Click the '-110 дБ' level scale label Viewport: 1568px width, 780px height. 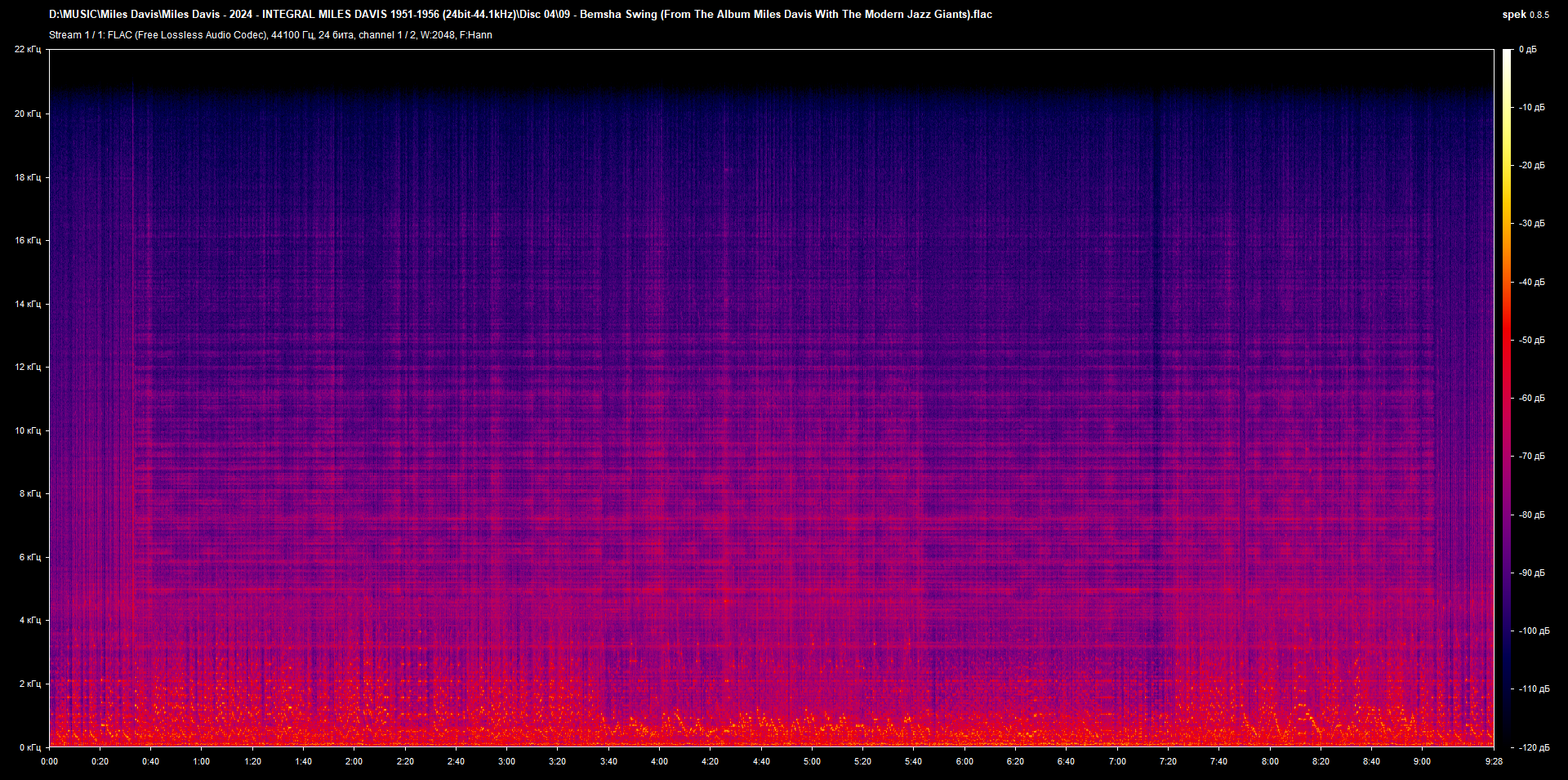click(x=1533, y=689)
